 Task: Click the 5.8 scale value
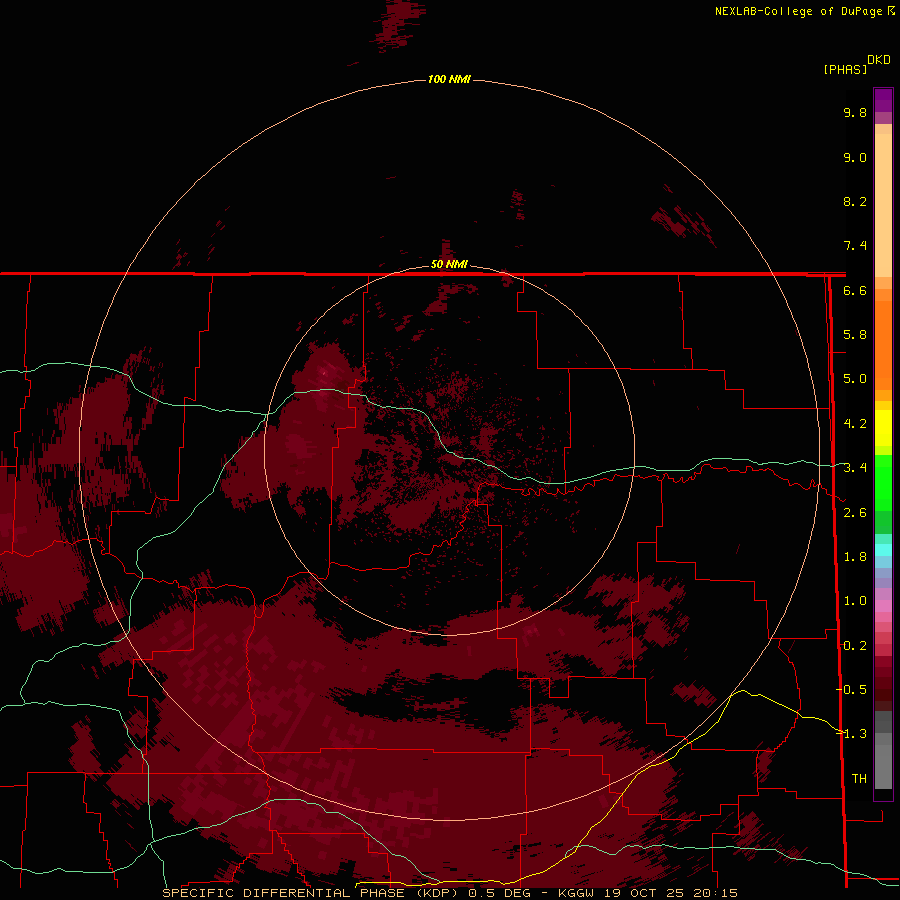click(855, 335)
